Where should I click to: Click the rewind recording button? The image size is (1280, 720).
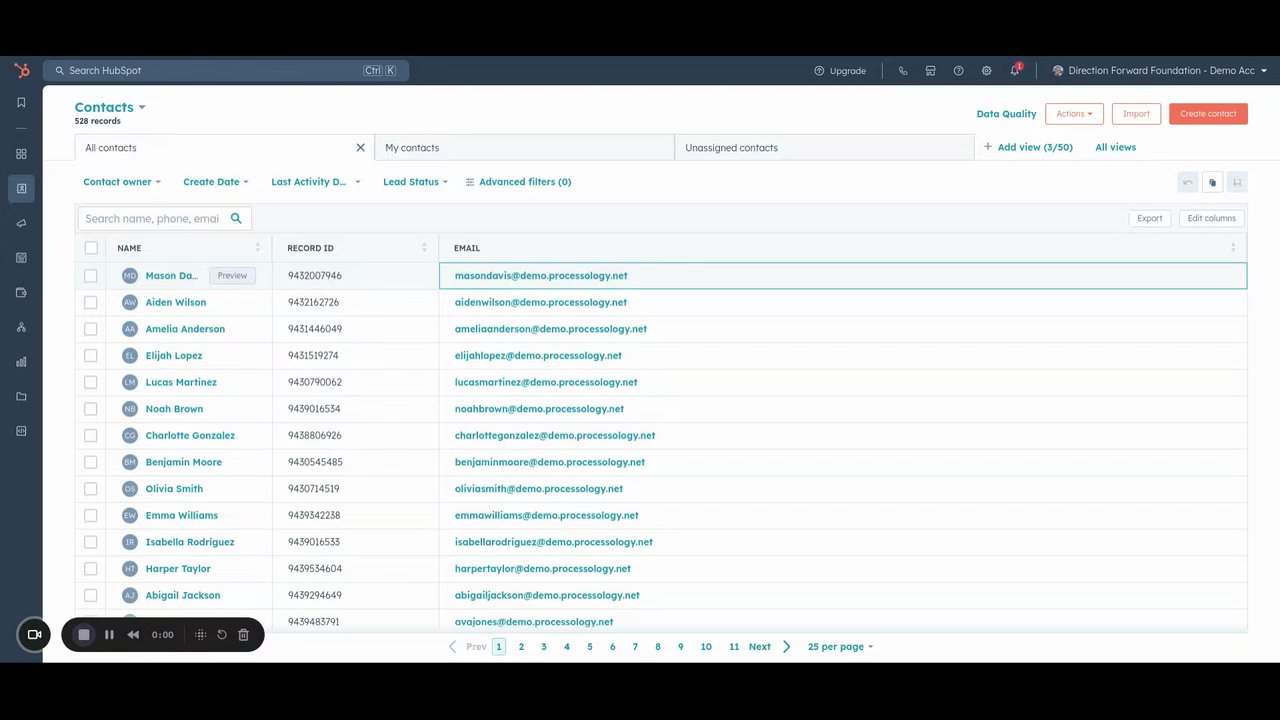click(133, 634)
